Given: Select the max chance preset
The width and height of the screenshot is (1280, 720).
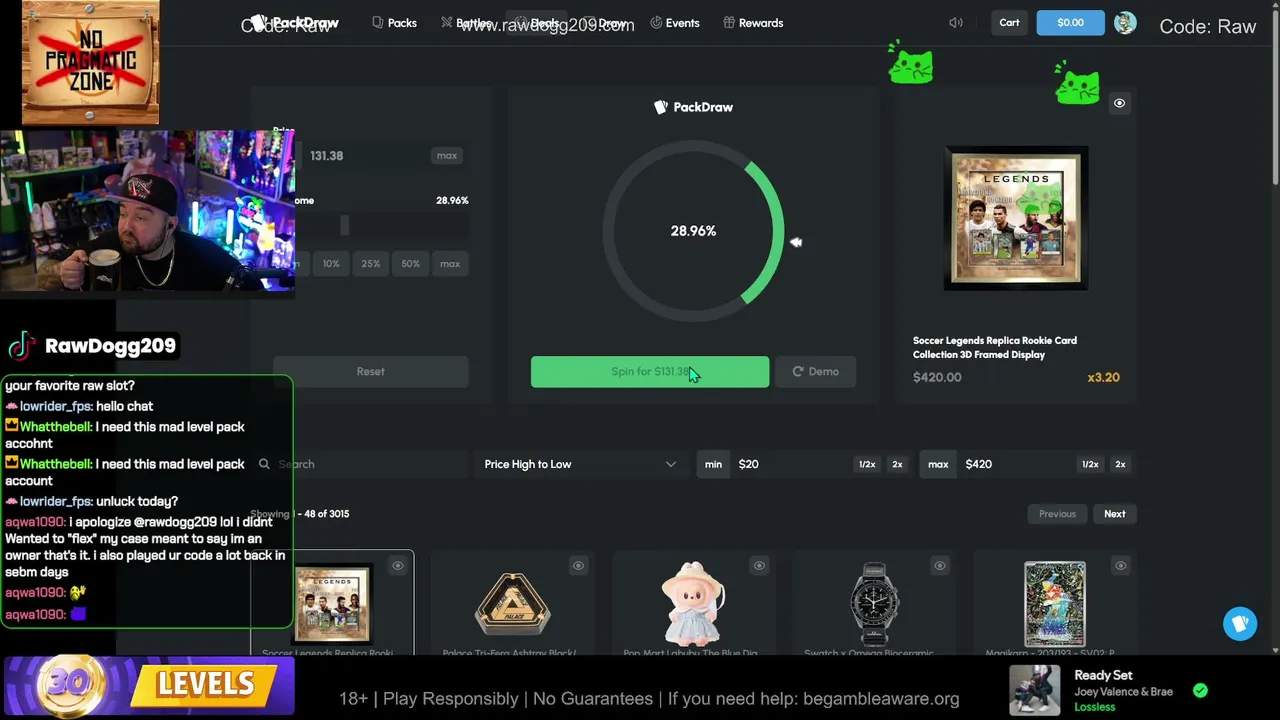Looking at the screenshot, I should (x=450, y=264).
